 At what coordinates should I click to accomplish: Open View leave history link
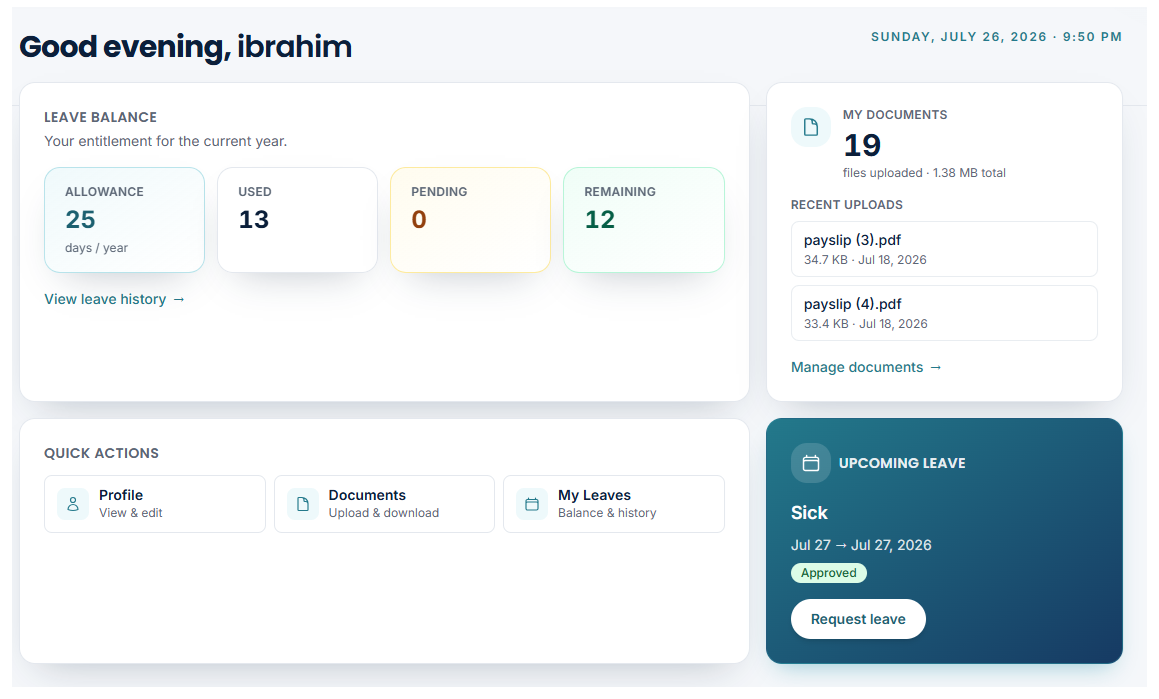(115, 299)
